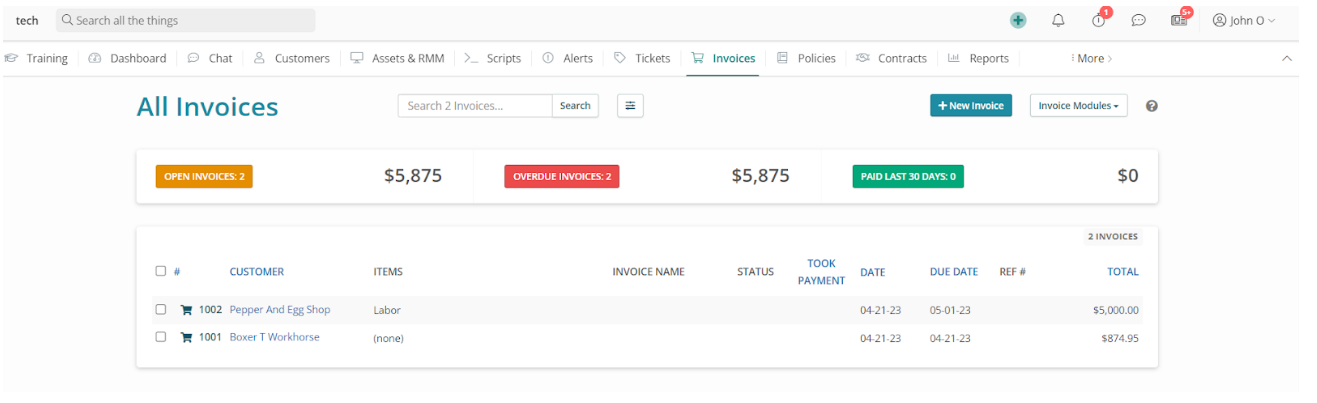The width and height of the screenshot is (1317, 403).
Task: Click the help question mark icon
Action: 1151,106
